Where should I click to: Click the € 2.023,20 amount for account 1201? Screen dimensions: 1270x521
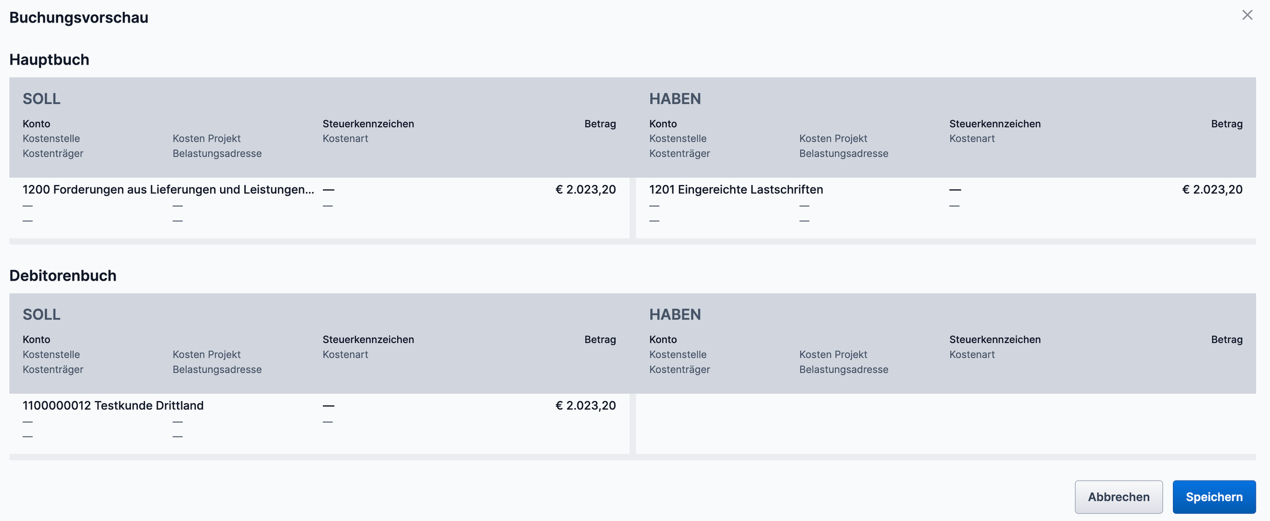[x=1212, y=189]
